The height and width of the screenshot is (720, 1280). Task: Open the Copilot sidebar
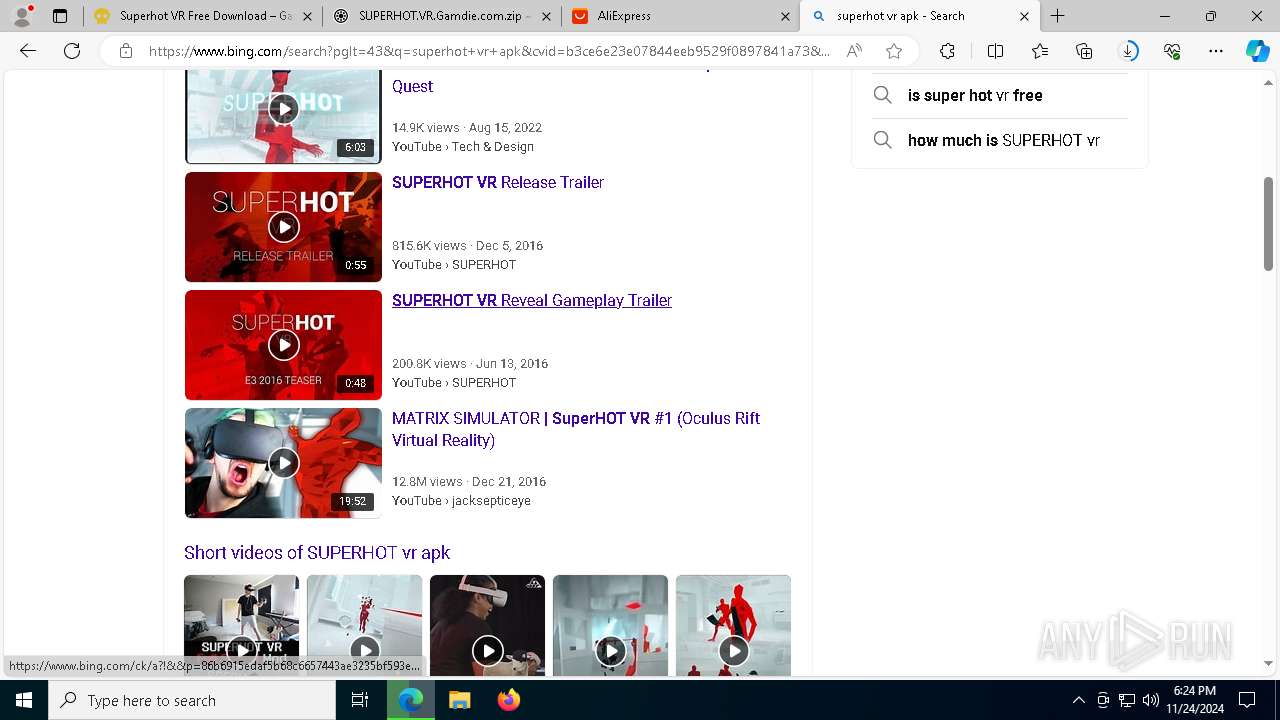point(1257,51)
